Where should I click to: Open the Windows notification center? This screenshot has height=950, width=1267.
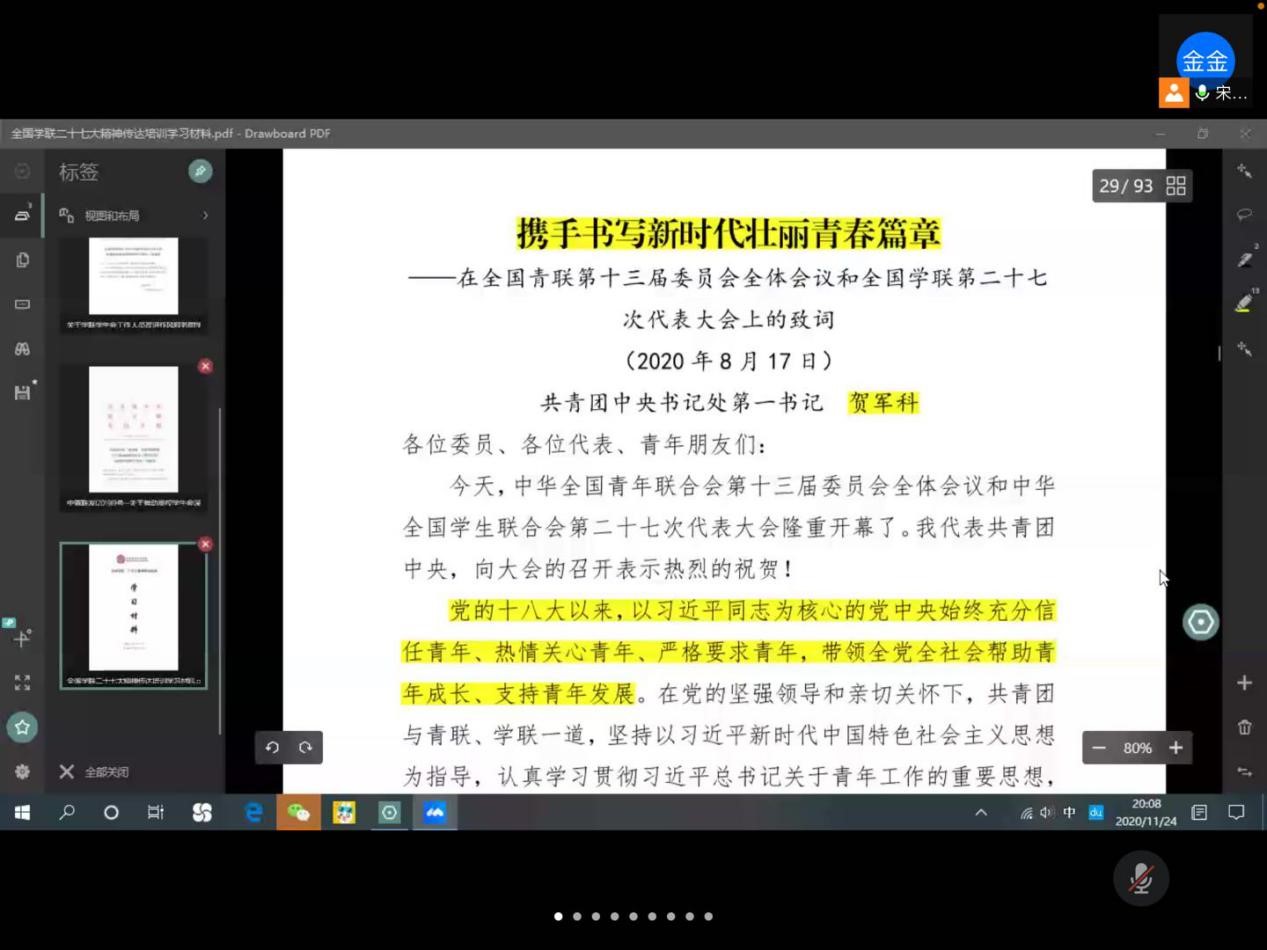[1236, 813]
